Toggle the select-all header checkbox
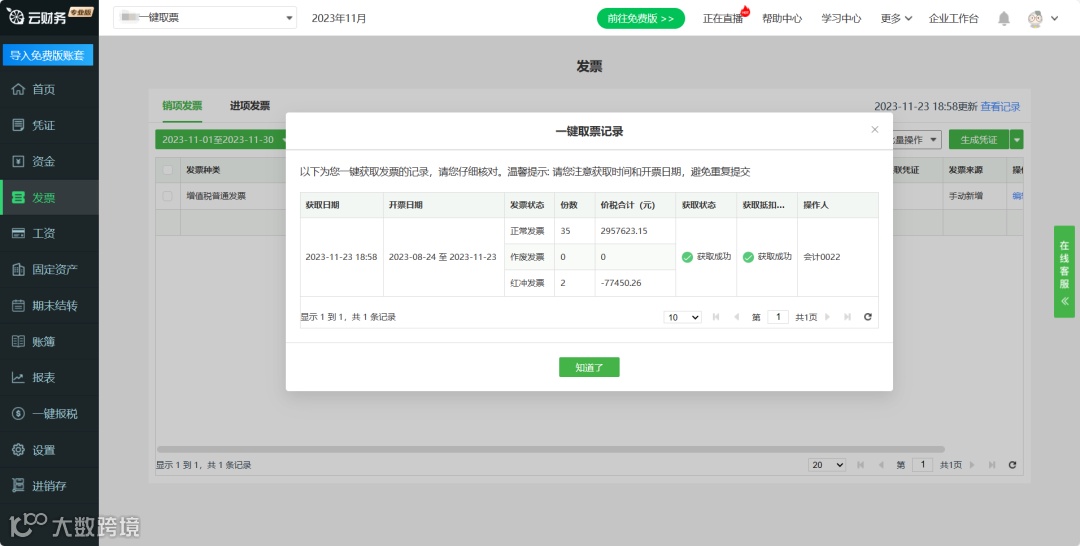 tap(167, 169)
